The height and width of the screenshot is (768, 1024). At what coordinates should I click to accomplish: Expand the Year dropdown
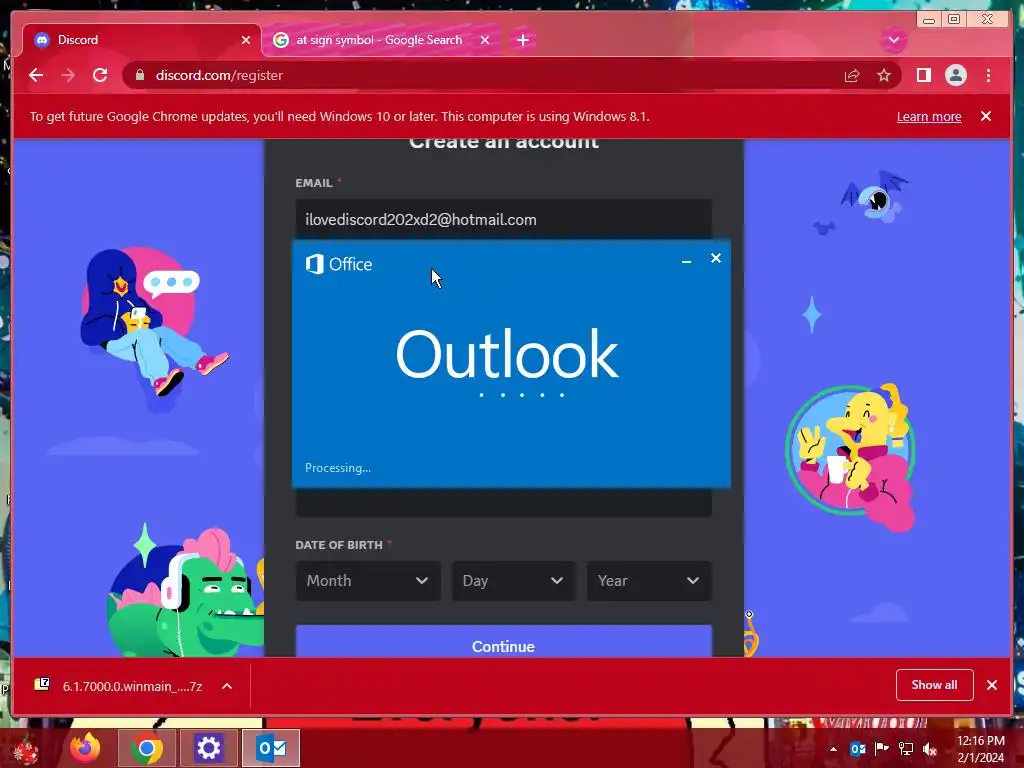(649, 581)
